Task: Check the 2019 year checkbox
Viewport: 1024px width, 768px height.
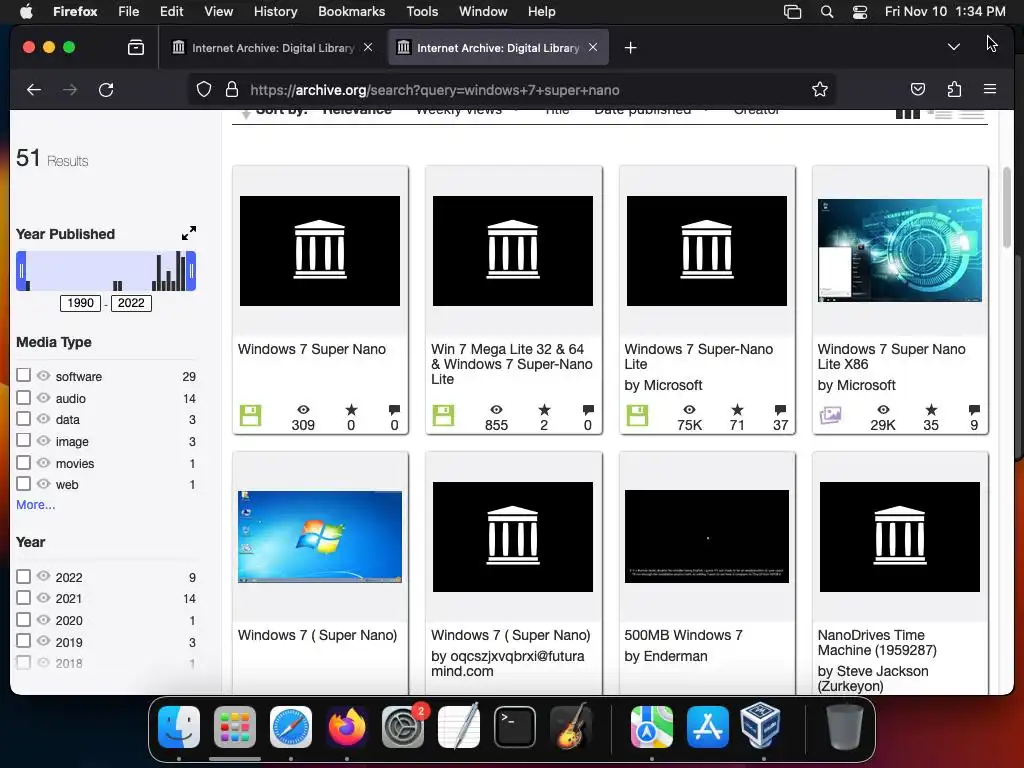Action: coord(24,641)
